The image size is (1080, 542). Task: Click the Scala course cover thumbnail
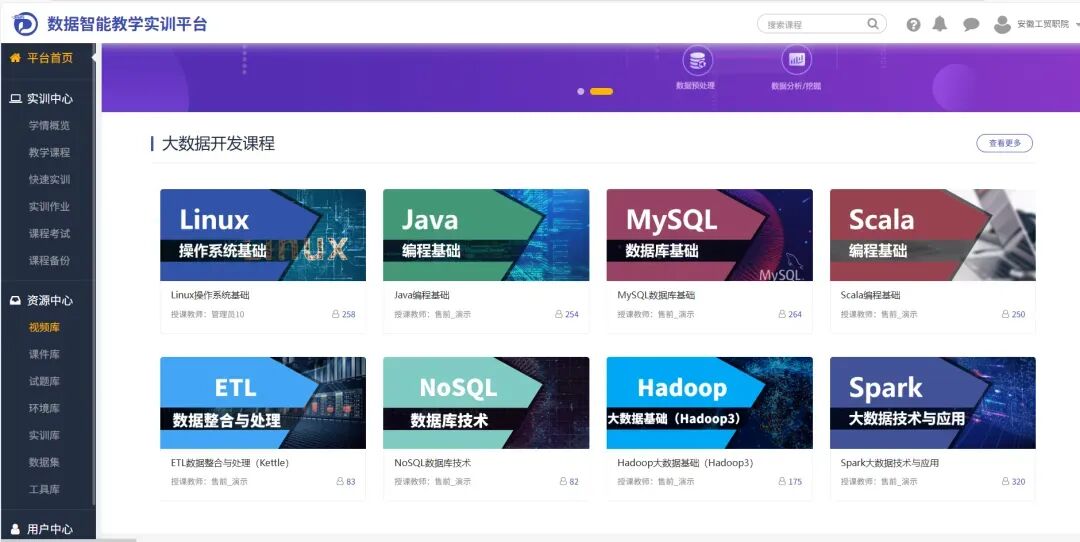click(933, 235)
